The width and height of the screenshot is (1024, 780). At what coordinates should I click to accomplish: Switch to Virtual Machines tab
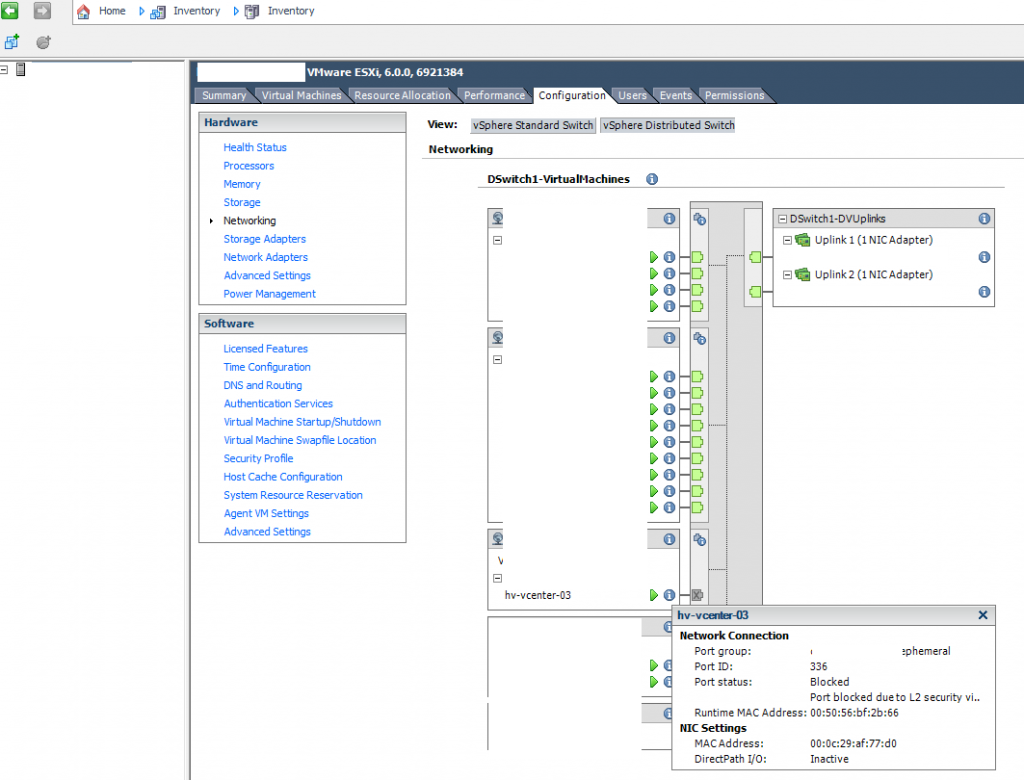pyautogui.click(x=301, y=95)
